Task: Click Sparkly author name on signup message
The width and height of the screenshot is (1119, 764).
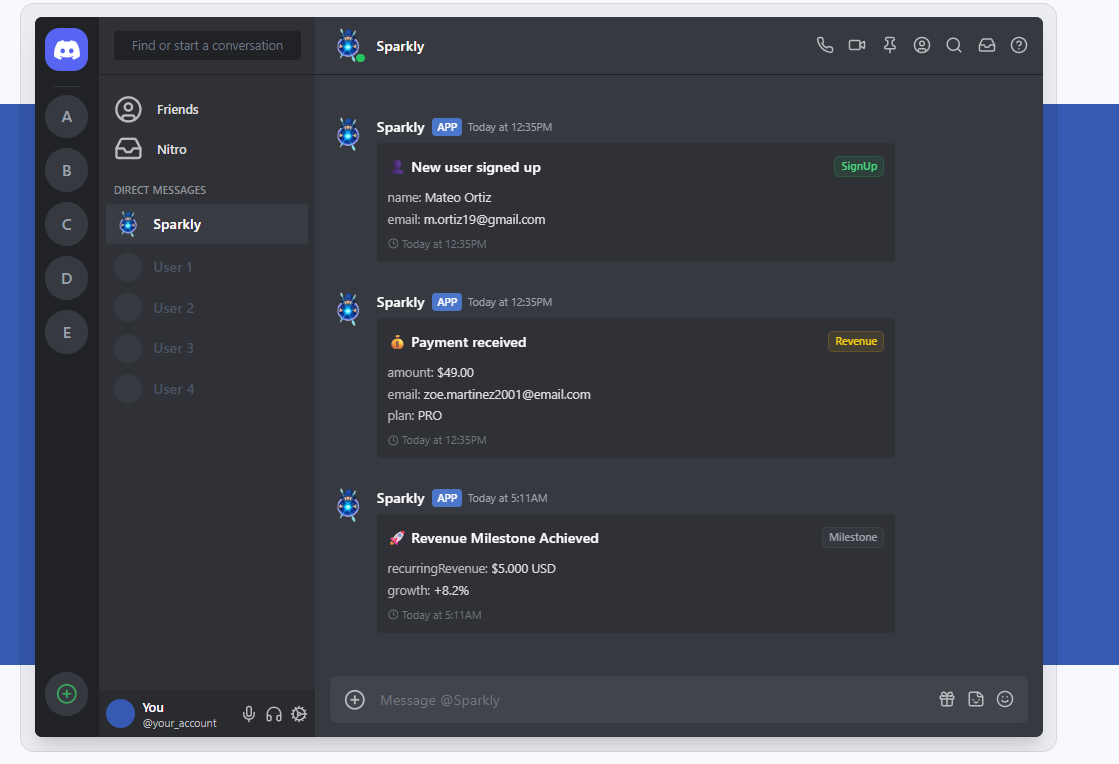Action: click(400, 127)
